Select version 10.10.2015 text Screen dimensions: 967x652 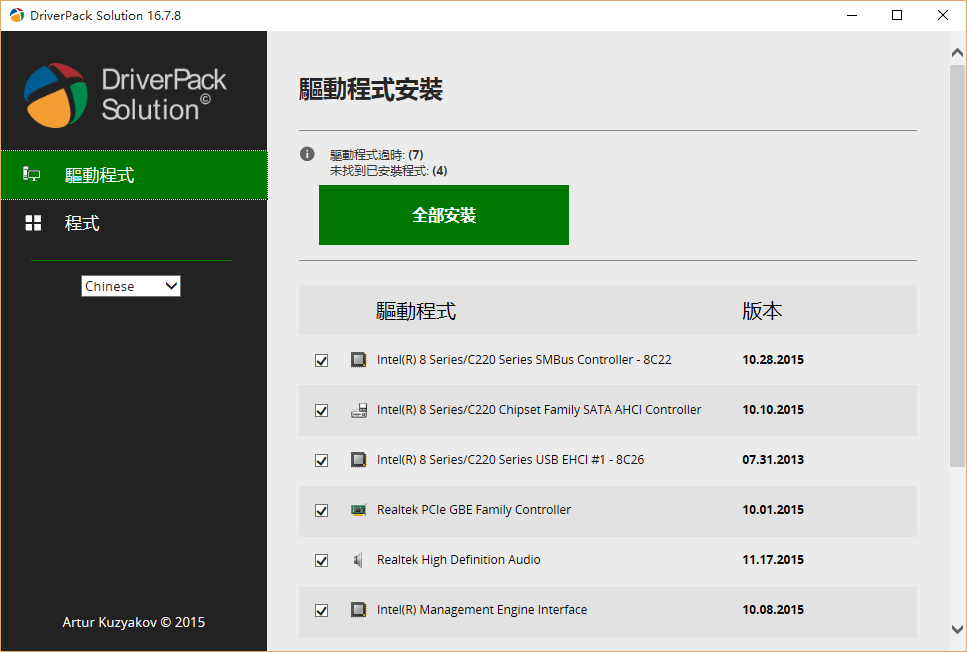(773, 410)
